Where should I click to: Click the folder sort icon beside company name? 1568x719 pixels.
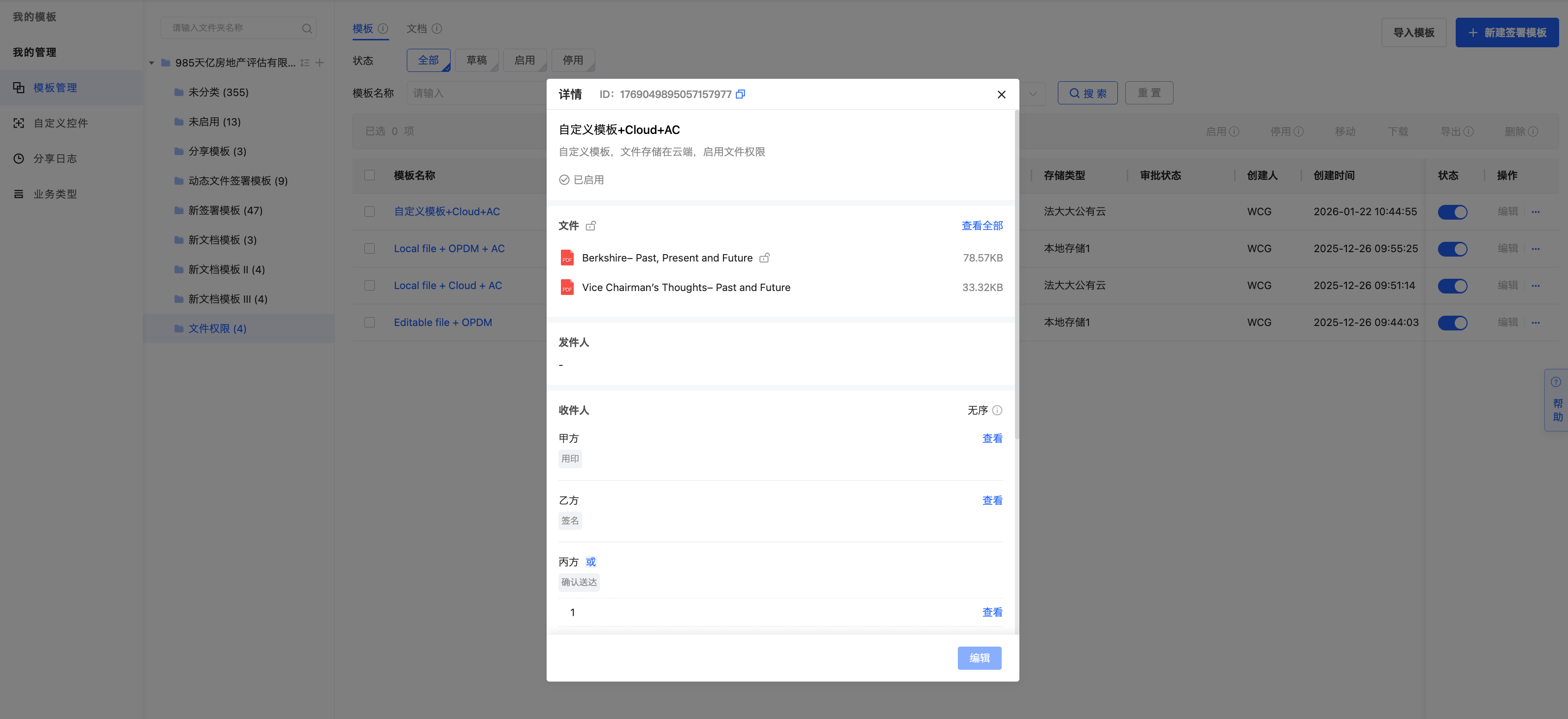305,63
